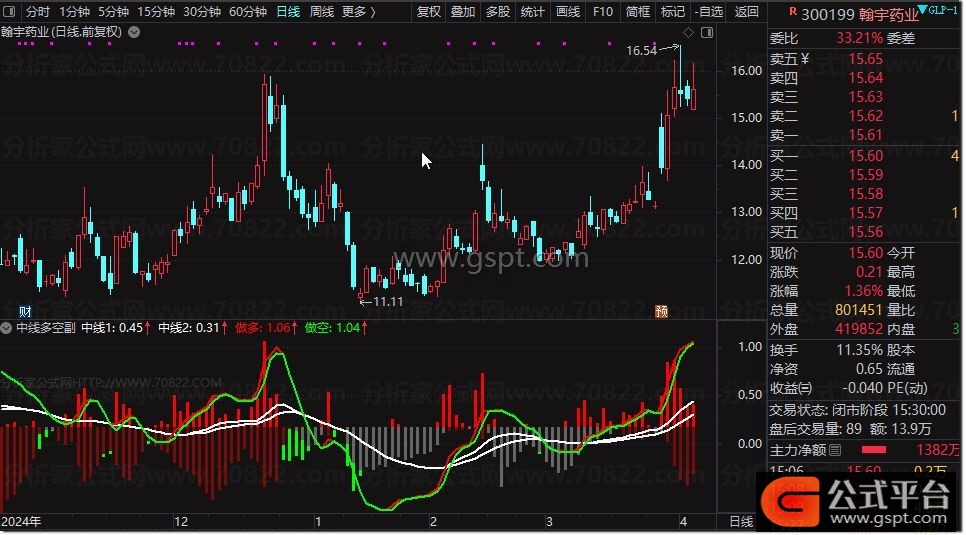The height and width of the screenshot is (535, 966).
Task: Select the 30分钟 period
Action: (x=202, y=11)
